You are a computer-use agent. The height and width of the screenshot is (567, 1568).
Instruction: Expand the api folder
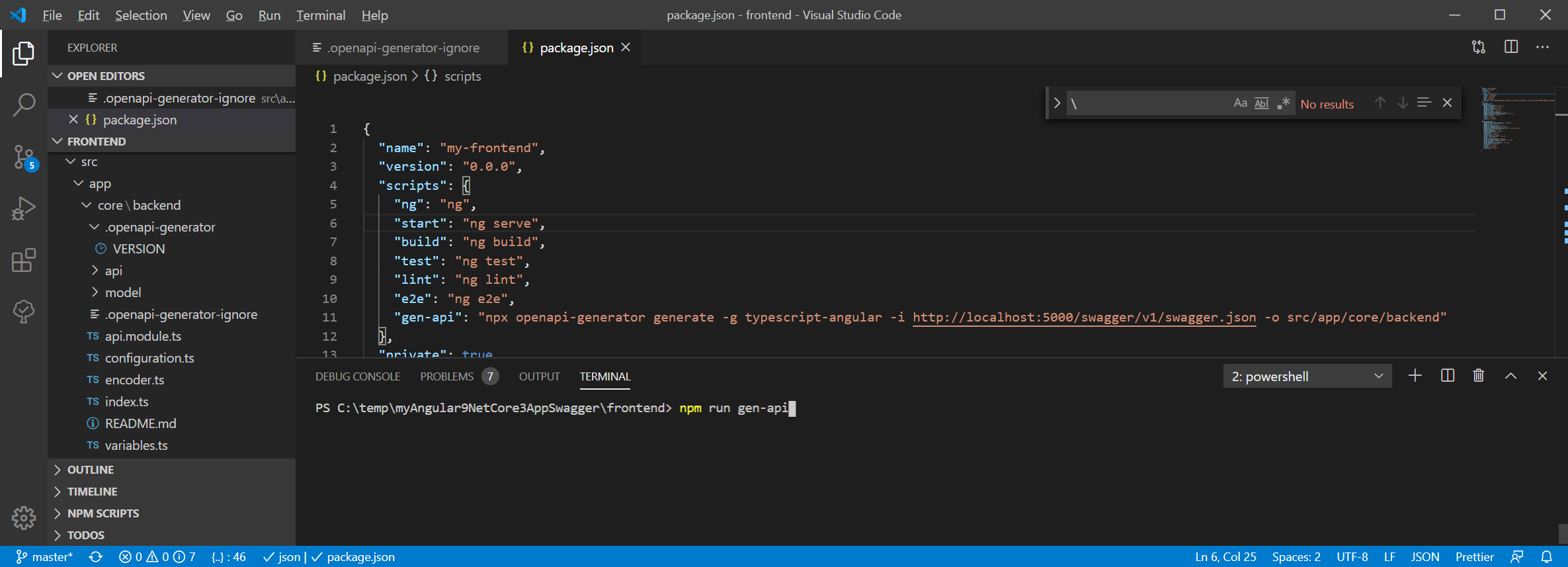(94, 271)
